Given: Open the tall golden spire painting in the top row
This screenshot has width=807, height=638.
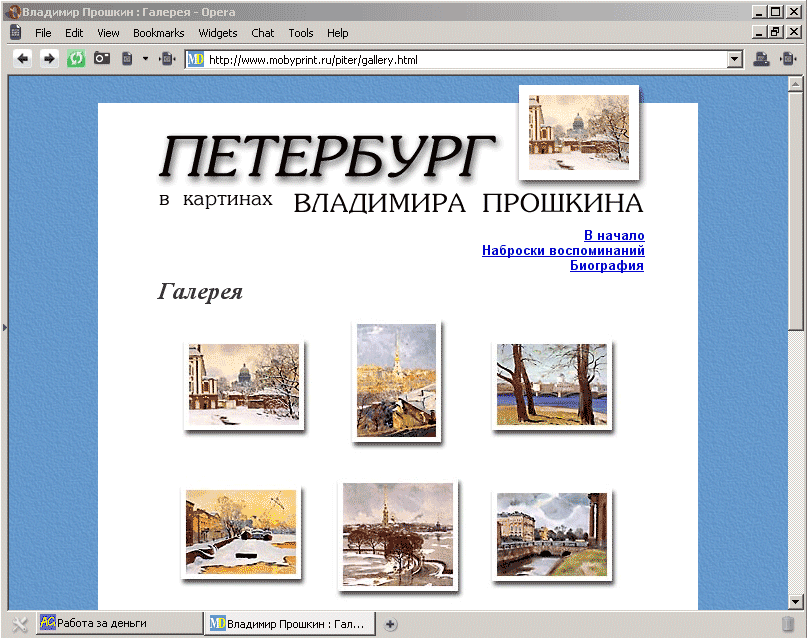Looking at the screenshot, I should point(396,381).
